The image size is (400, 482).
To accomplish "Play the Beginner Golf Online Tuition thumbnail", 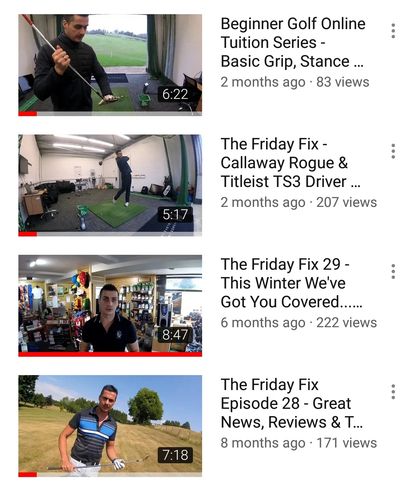I will (110, 65).
